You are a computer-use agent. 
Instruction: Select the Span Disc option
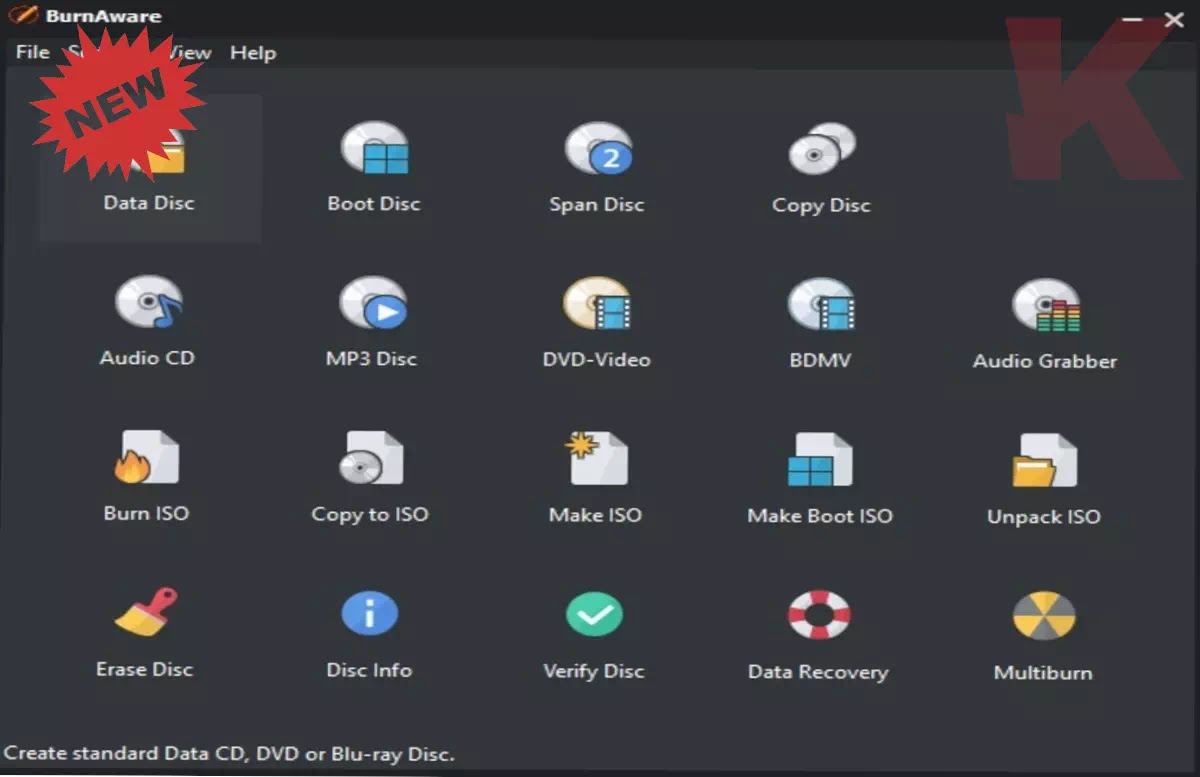click(597, 168)
